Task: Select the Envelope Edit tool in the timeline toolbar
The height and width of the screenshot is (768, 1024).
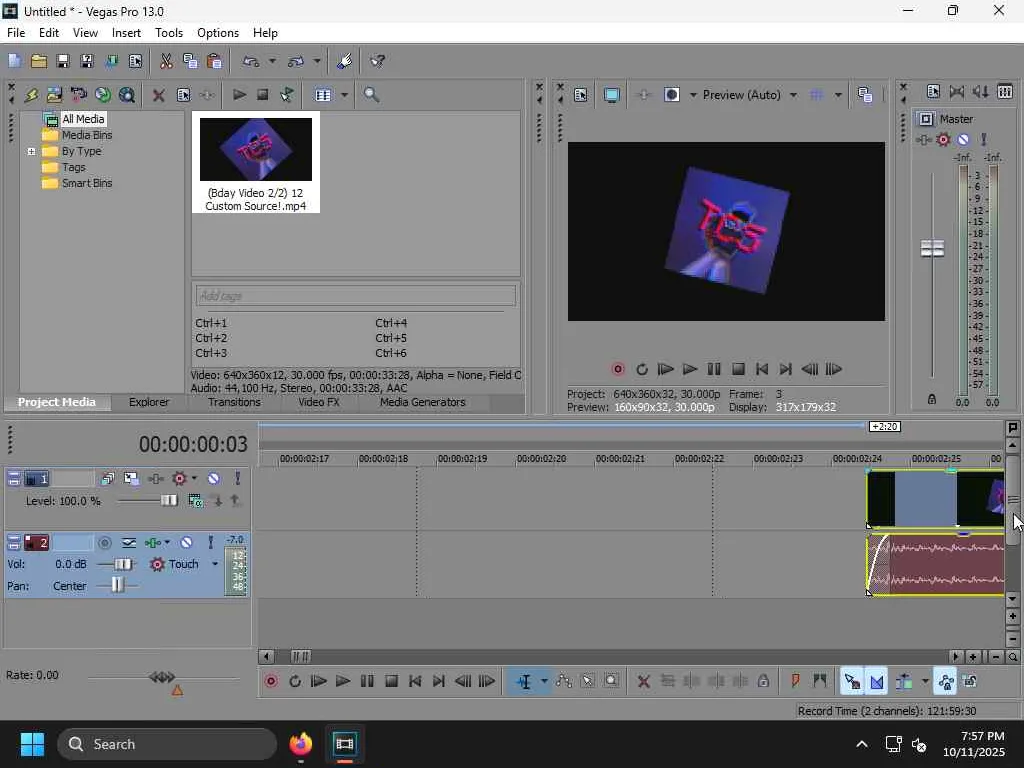Action: point(564,681)
